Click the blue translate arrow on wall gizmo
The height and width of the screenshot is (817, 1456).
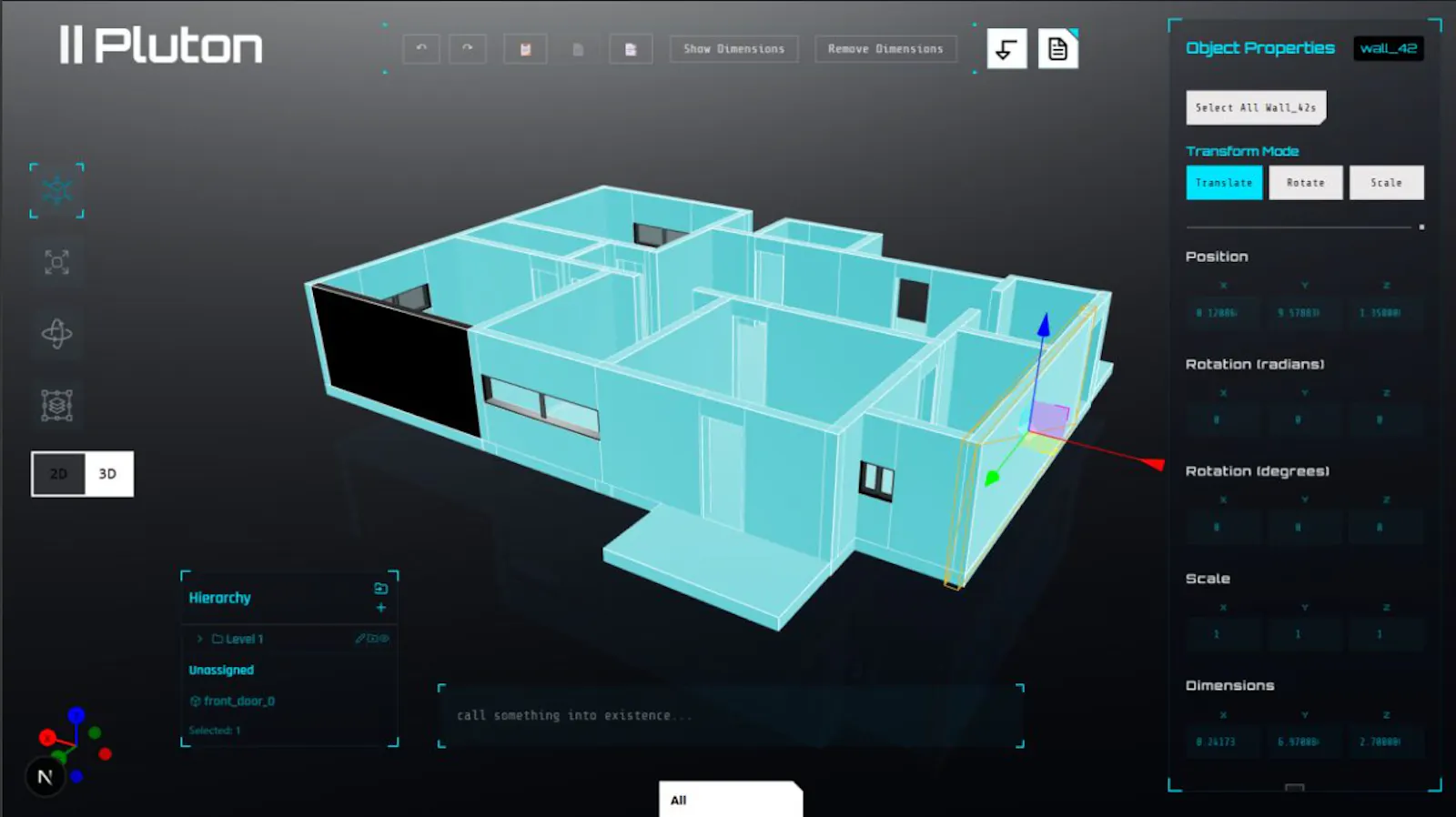(x=1044, y=326)
